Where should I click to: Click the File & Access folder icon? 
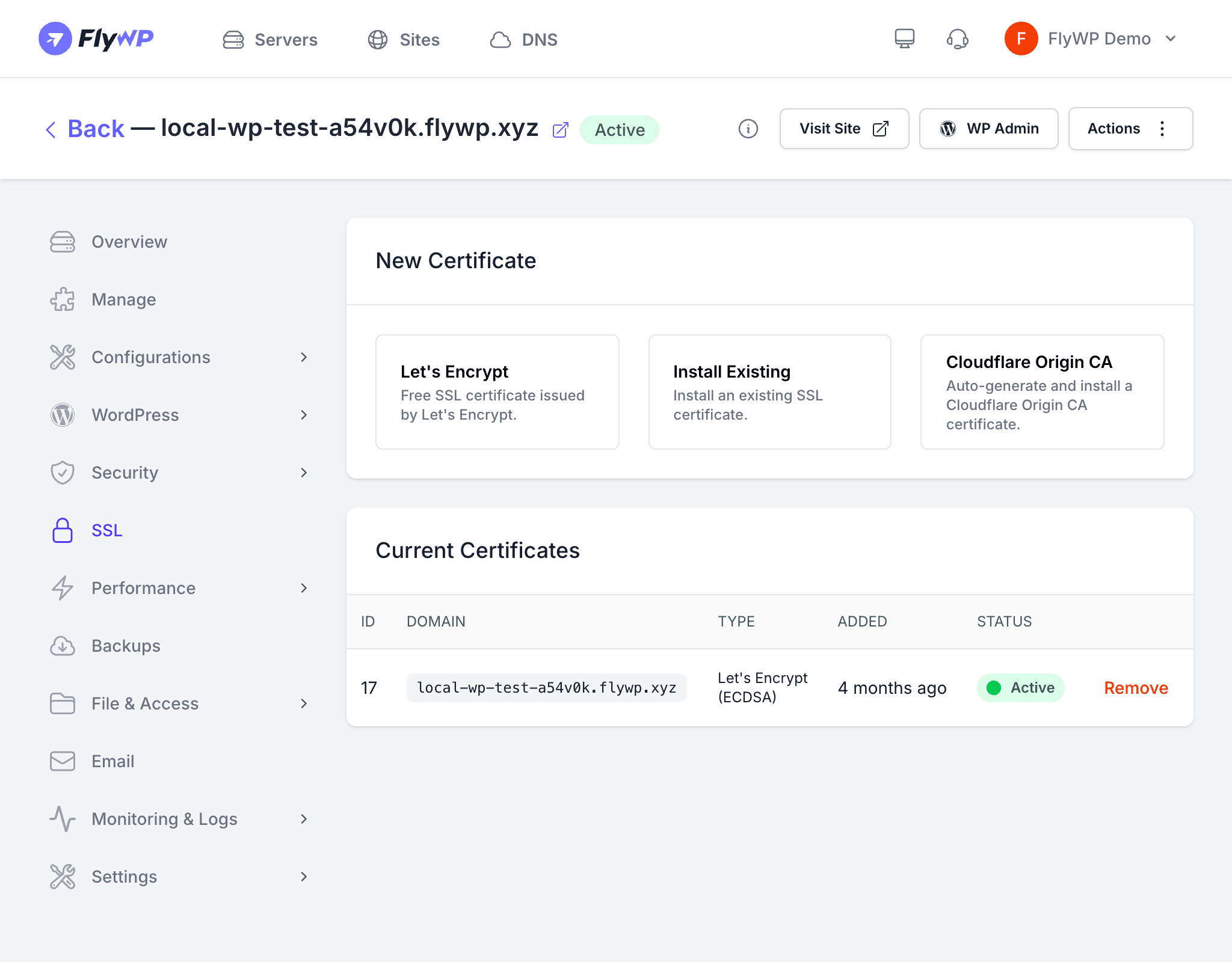[x=63, y=703]
